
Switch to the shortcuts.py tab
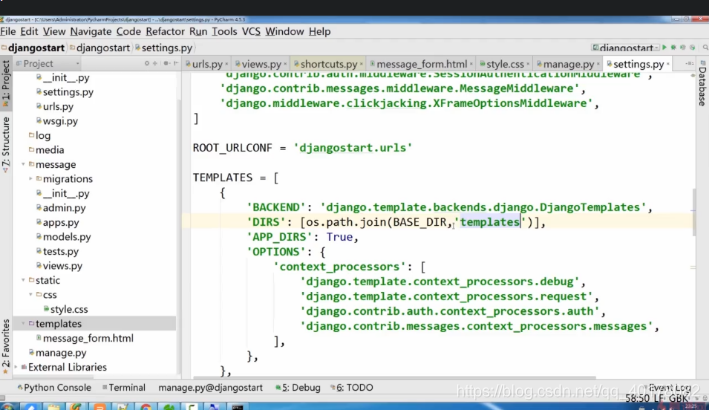tap(326, 64)
